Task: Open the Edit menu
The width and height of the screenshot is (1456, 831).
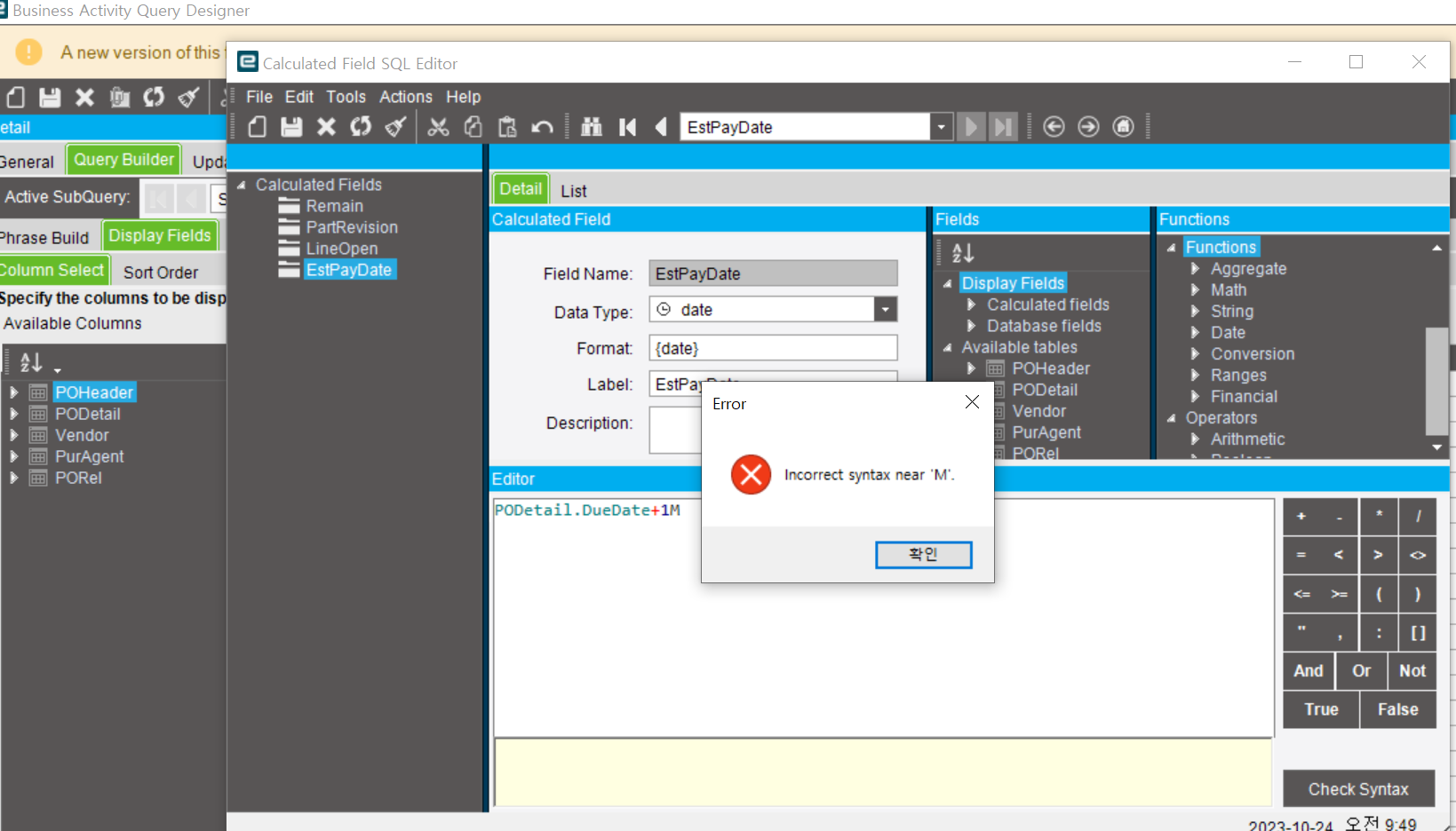Action: (x=299, y=97)
